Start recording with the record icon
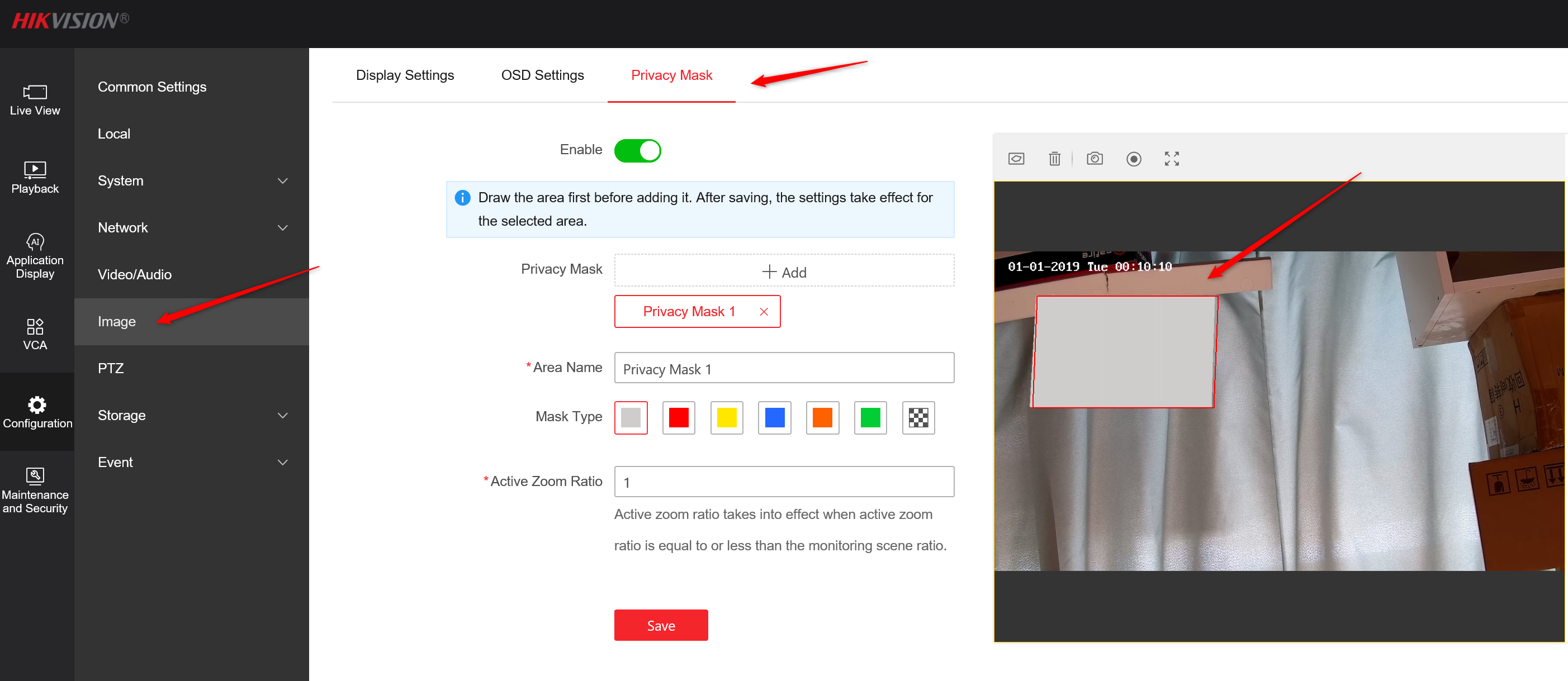1568x681 pixels. 1134,158
